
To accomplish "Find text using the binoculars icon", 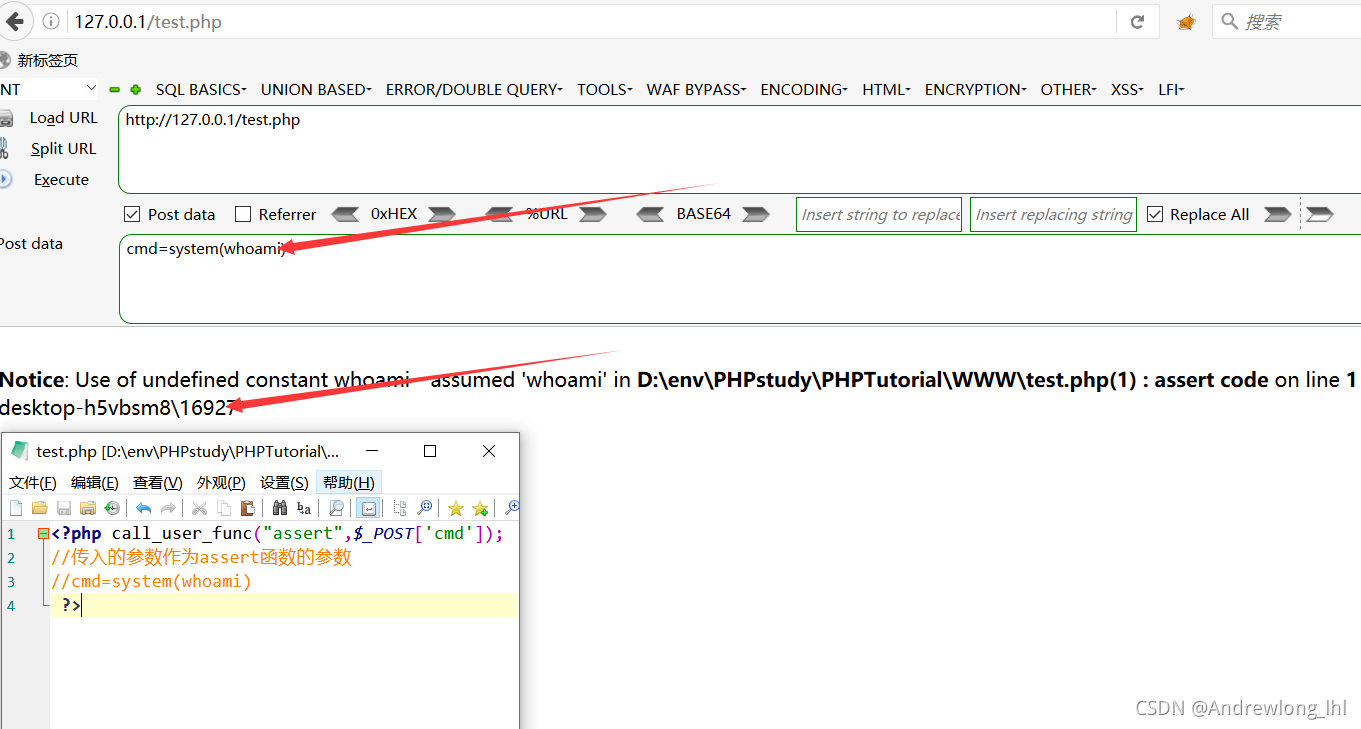I will pos(280,508).
